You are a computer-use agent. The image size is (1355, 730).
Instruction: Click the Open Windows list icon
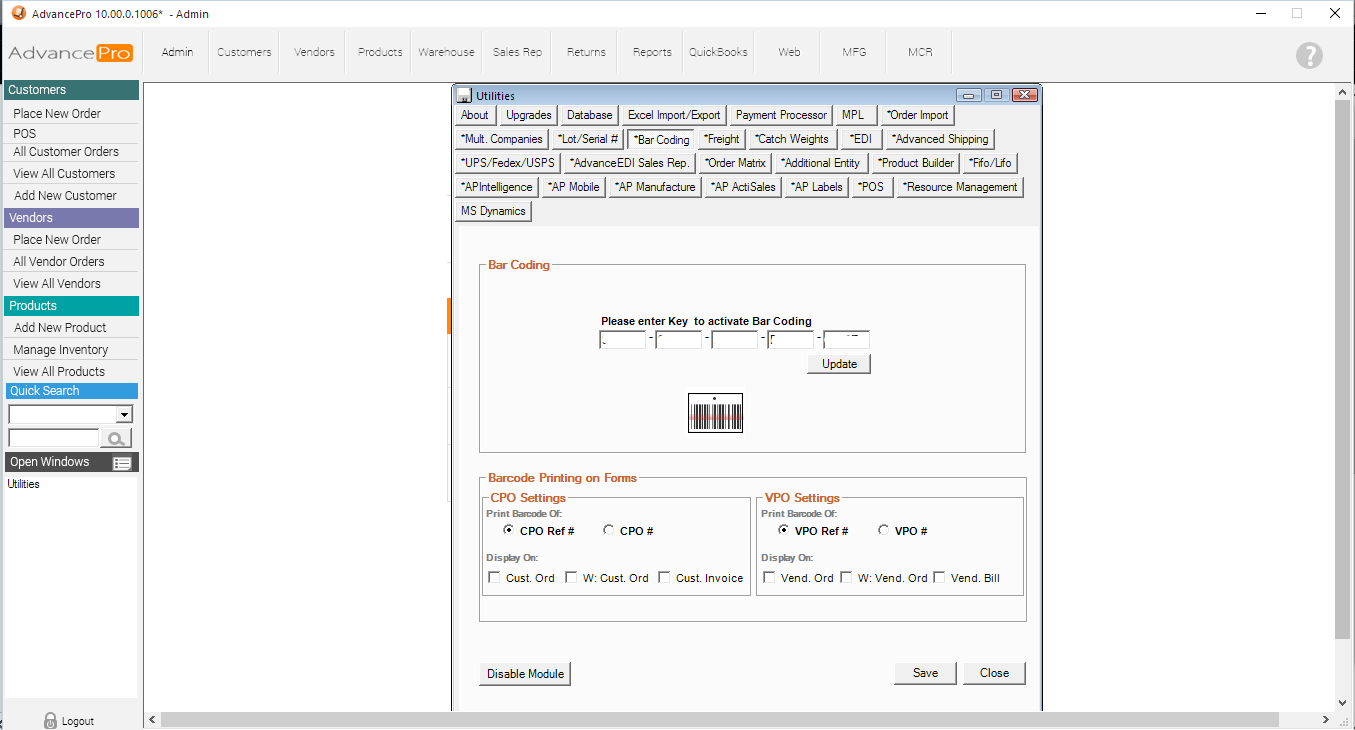click(122, 463)
